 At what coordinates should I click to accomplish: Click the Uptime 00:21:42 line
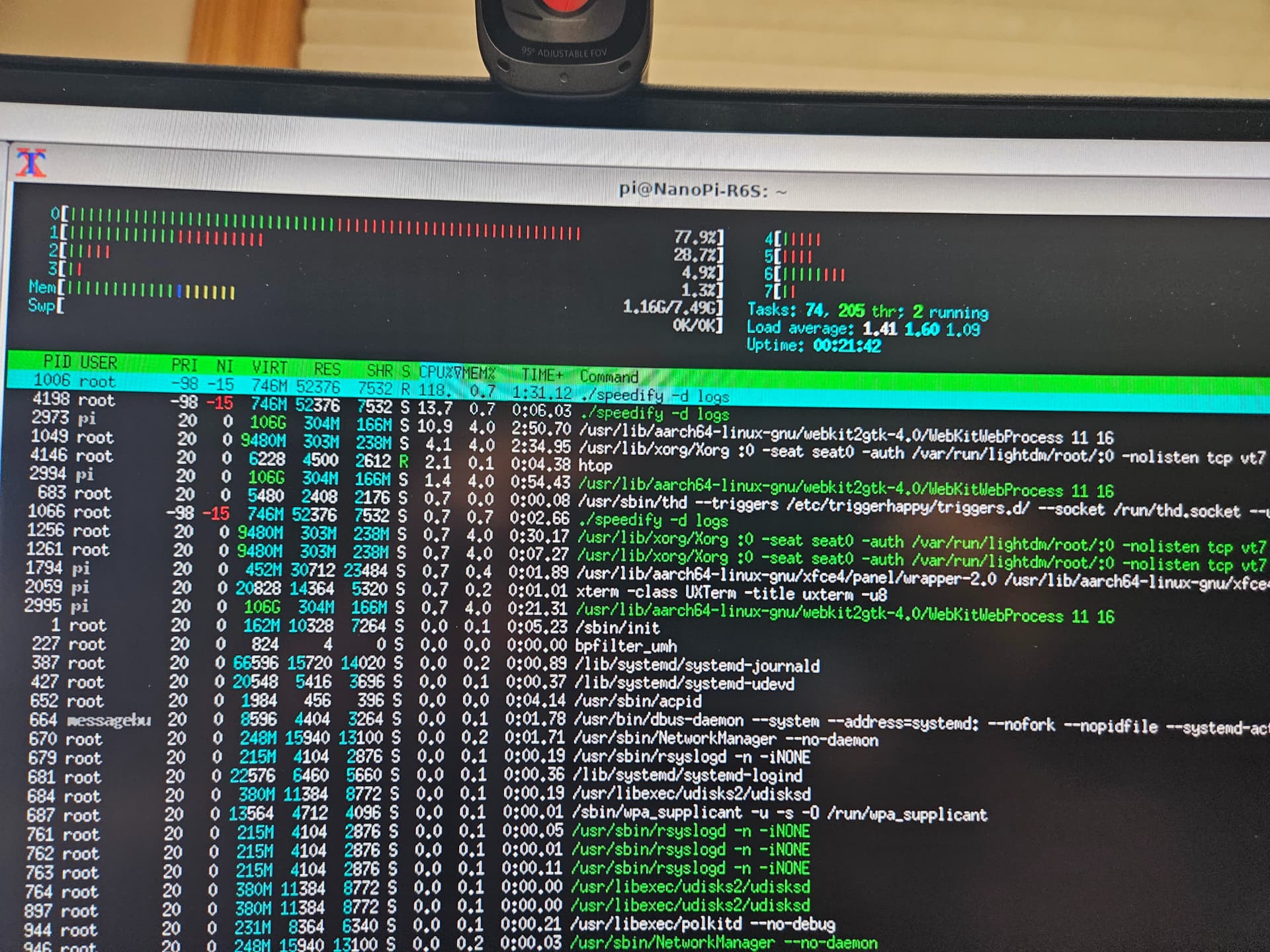(814, 345)
